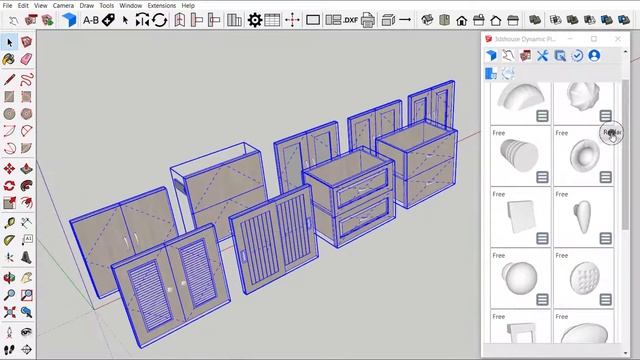
Task: Click the user account icon in plugin panel
Action: pyautogui.click(x=594, y=56)
